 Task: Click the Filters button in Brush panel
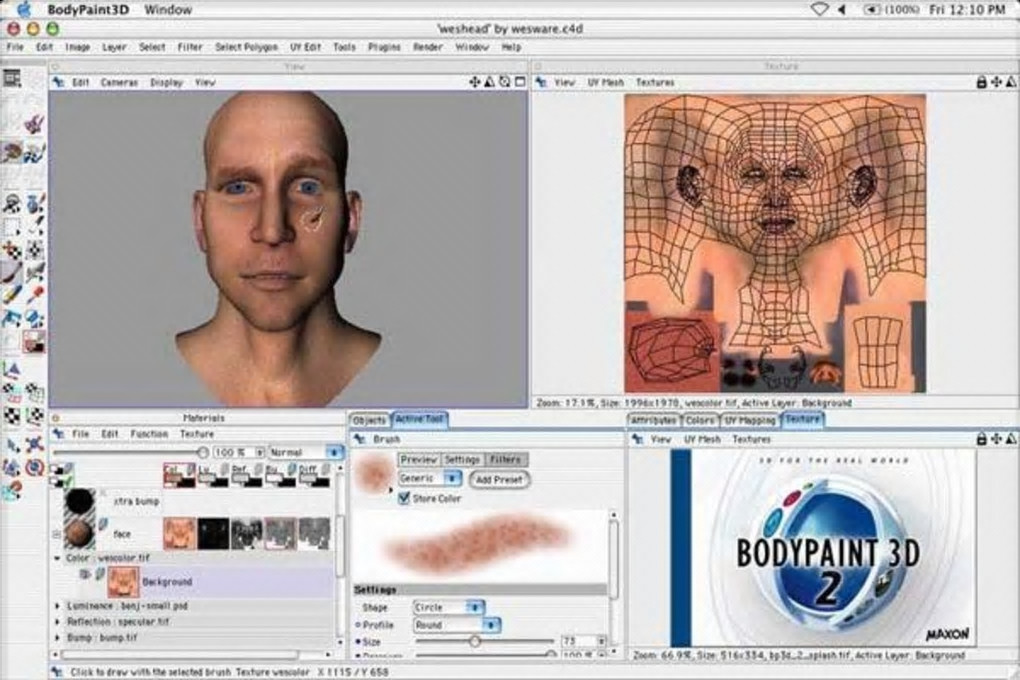tap(505, 459)
